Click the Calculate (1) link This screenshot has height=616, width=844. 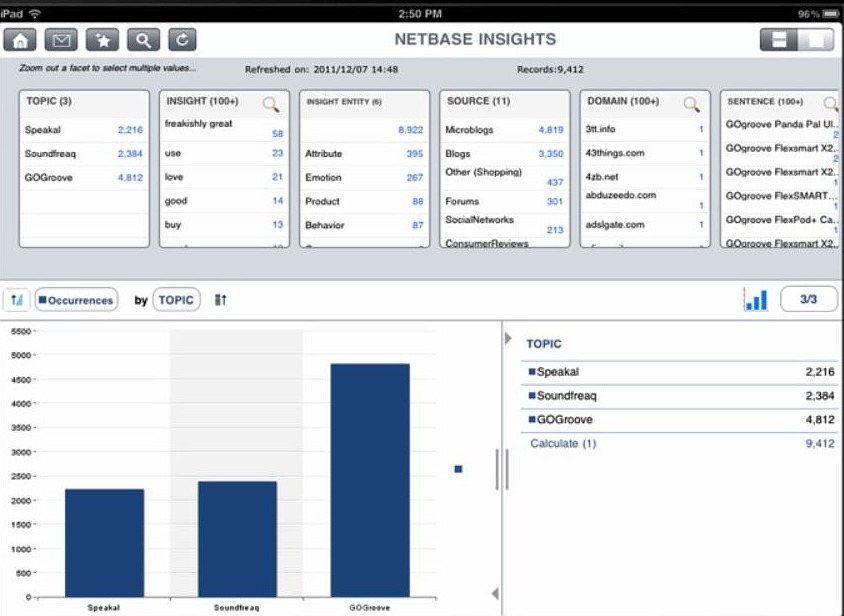(563, 443)
